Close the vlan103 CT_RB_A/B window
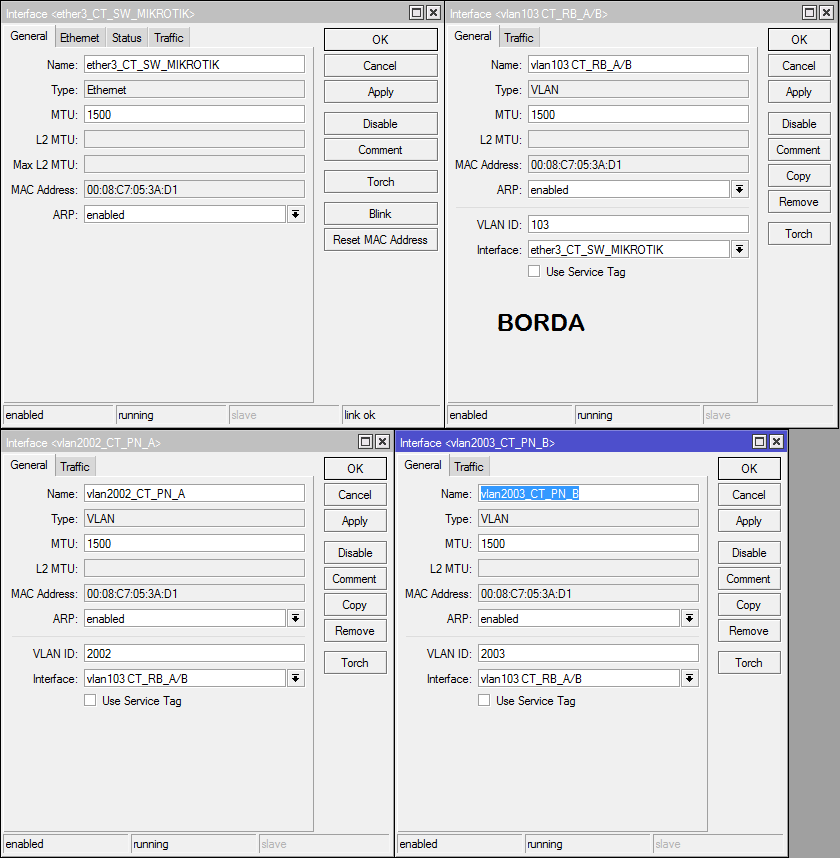The image size is (840, 858). [826, 13]
